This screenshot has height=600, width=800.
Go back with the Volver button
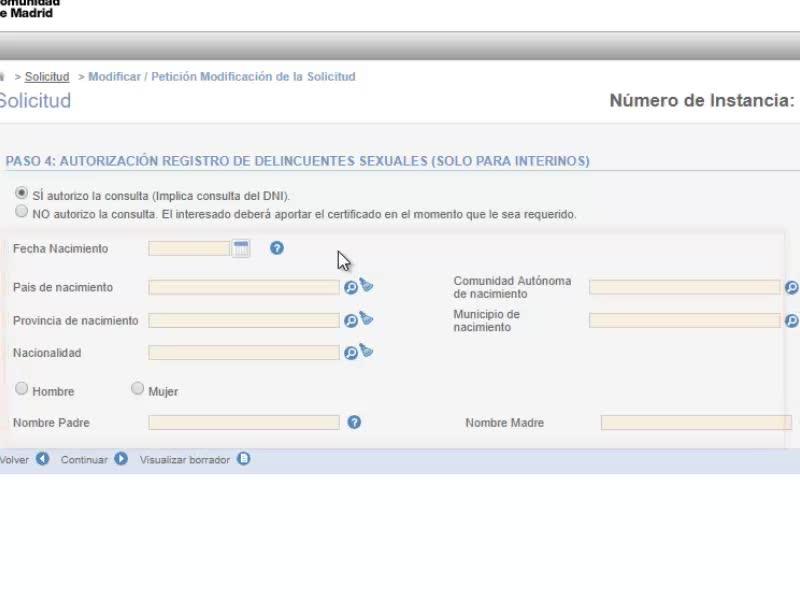point(24,459)
